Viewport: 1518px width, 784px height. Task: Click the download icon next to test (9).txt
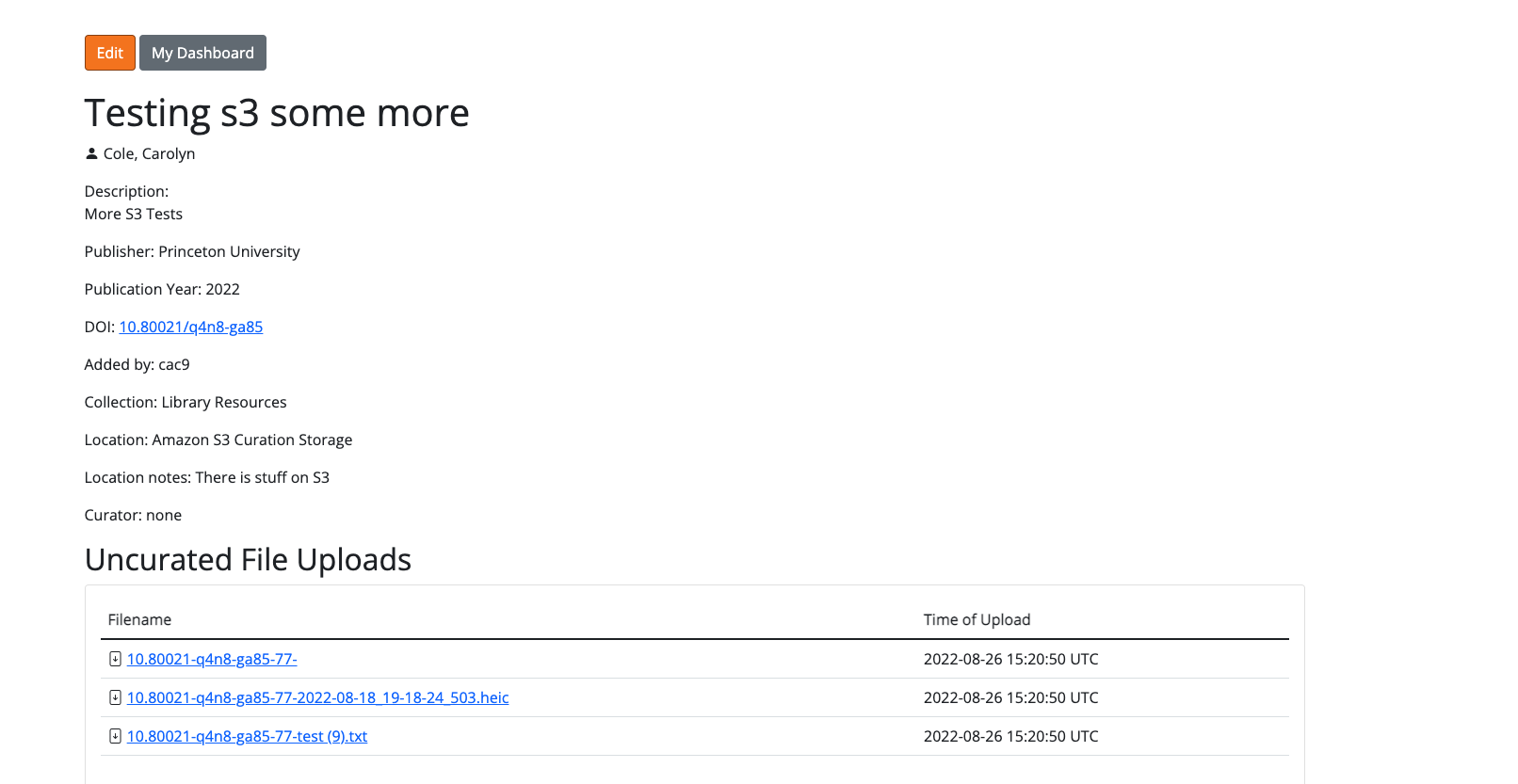tap(115, 736)
